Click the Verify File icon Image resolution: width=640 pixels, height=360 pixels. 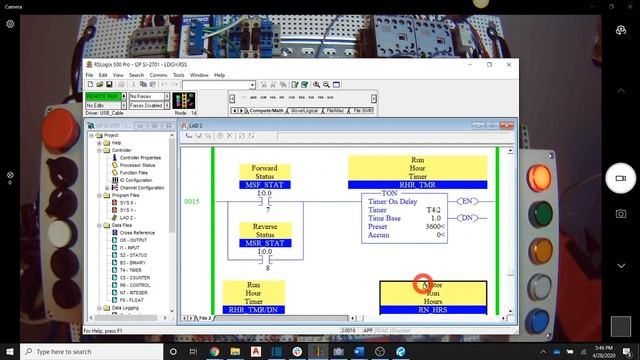295,84
